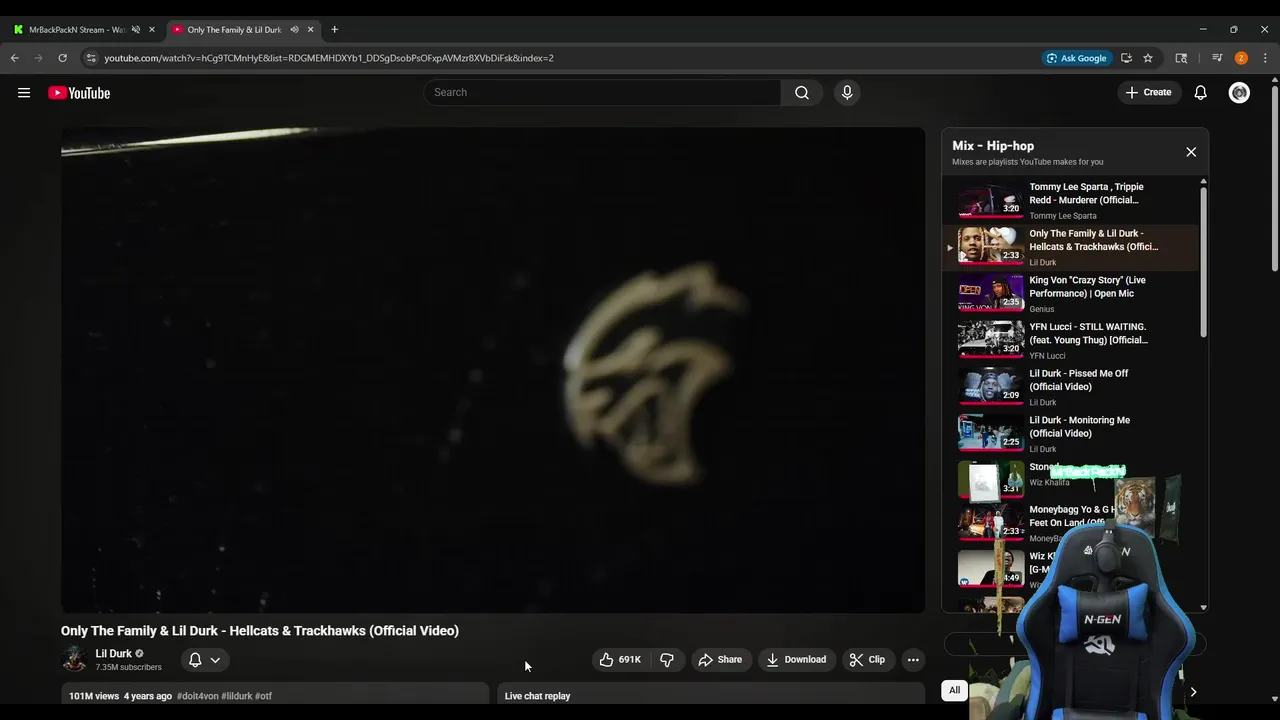
Task: Play Tommy Lee Sparta Murderer from playlist
Action: (x=1070, y=201)
